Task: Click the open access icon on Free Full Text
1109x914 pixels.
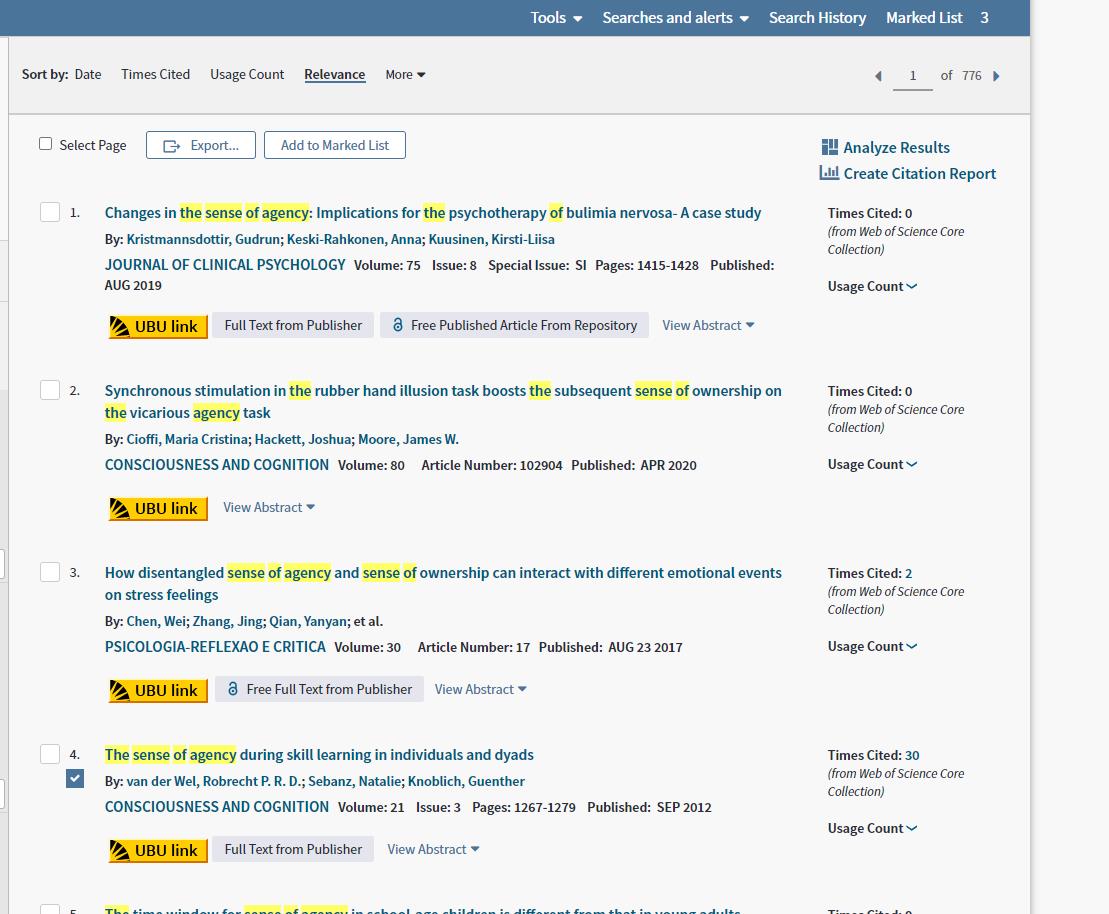Action: tap(233, 688)
